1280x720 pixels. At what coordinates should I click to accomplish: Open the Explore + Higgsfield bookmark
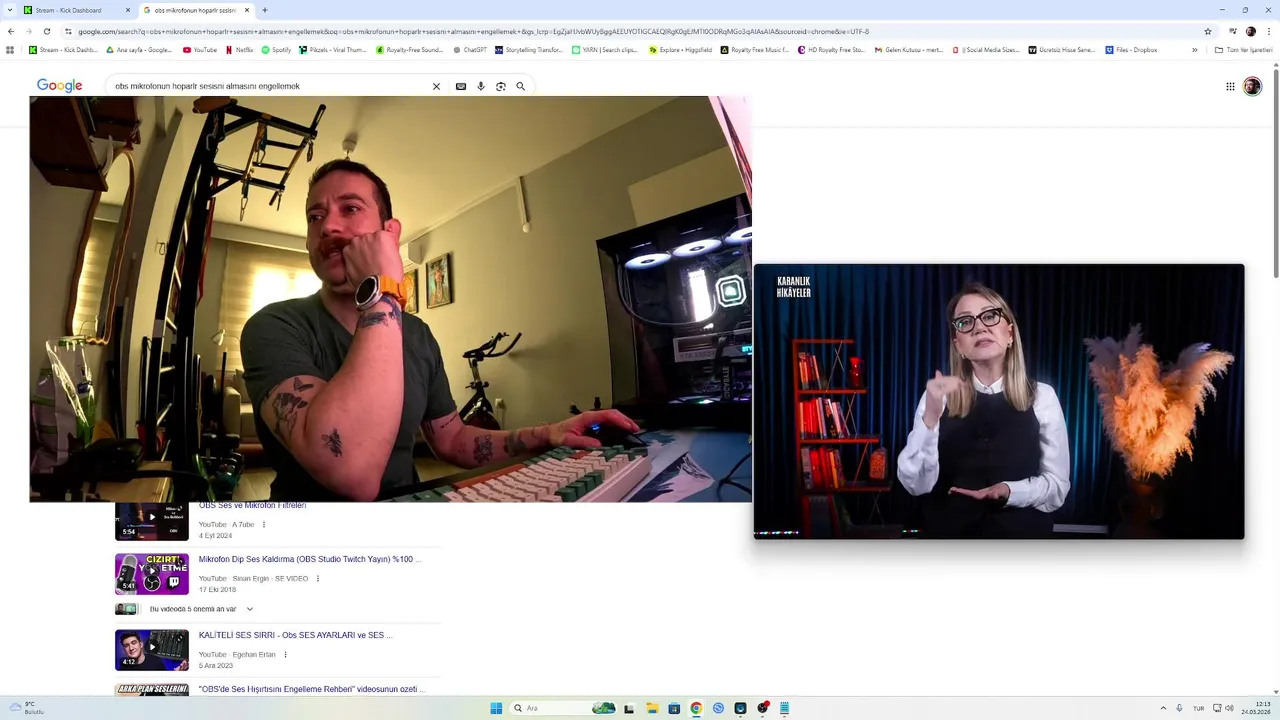coord(681,49)
